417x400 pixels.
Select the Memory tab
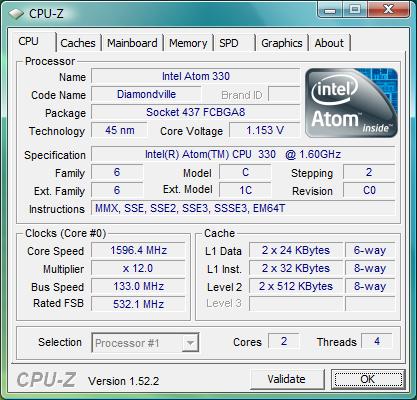(188, 43)
